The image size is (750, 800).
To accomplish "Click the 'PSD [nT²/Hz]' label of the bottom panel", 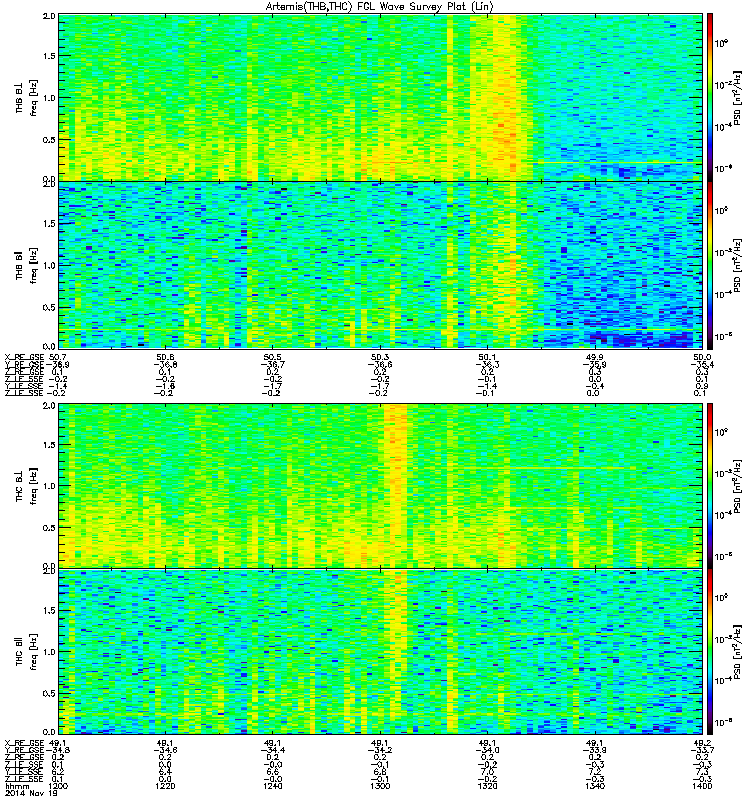I will (x=736, y=652).
